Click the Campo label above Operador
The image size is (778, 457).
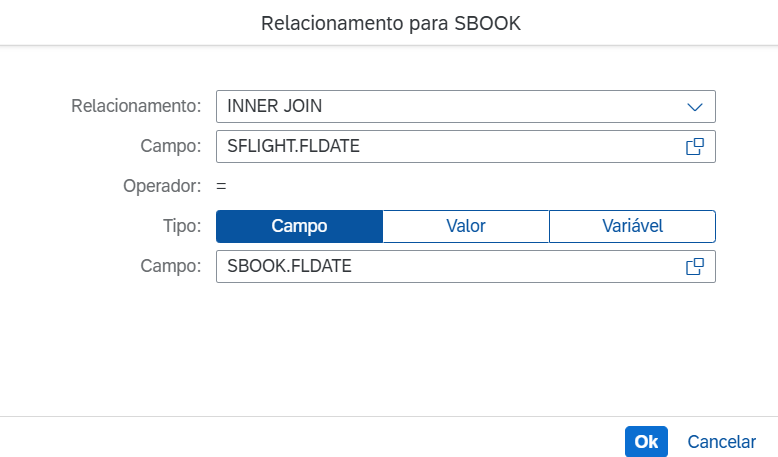click(171, 146)
